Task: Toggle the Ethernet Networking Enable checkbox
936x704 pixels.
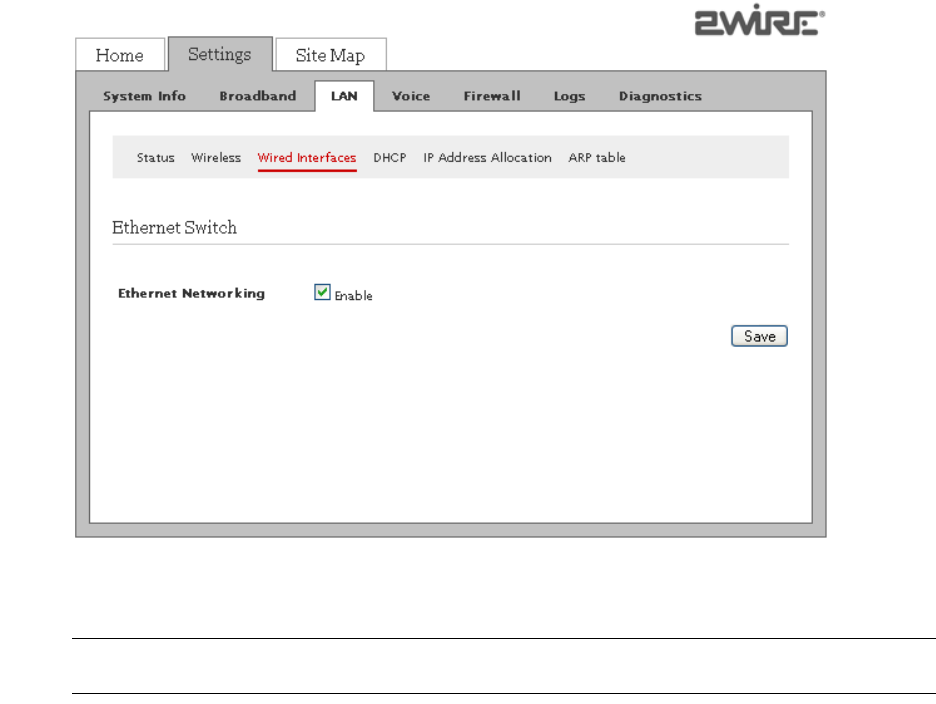Action: click(x=322, y=292)
